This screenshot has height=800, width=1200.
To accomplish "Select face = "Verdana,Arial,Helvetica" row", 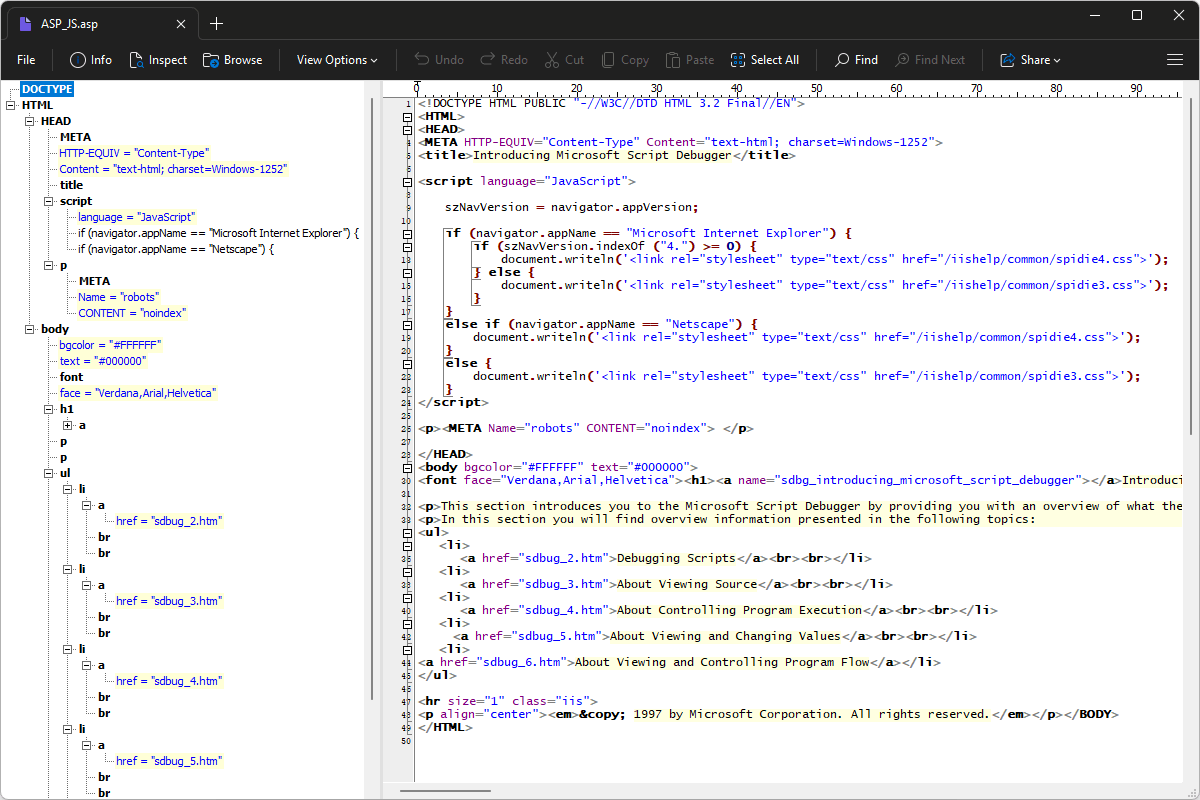I will click(138, 393).
